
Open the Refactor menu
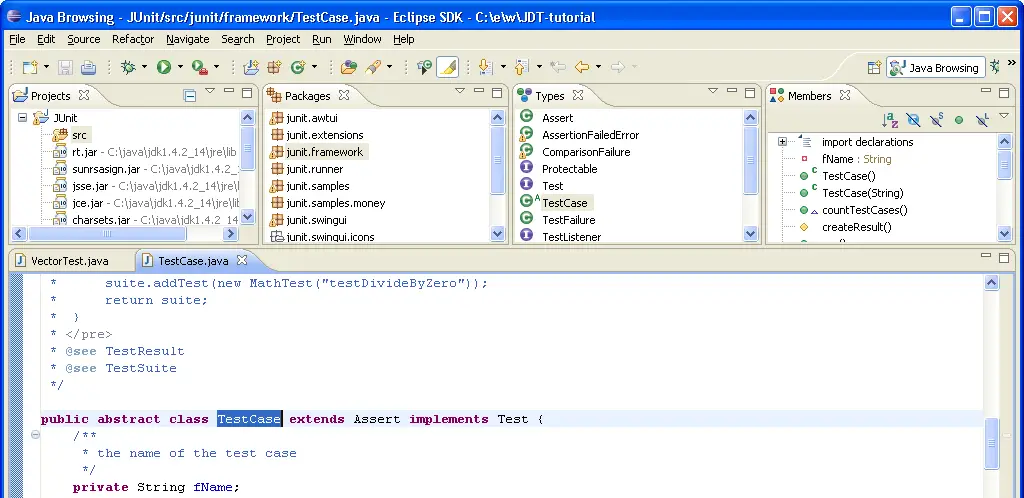[133, 39]
